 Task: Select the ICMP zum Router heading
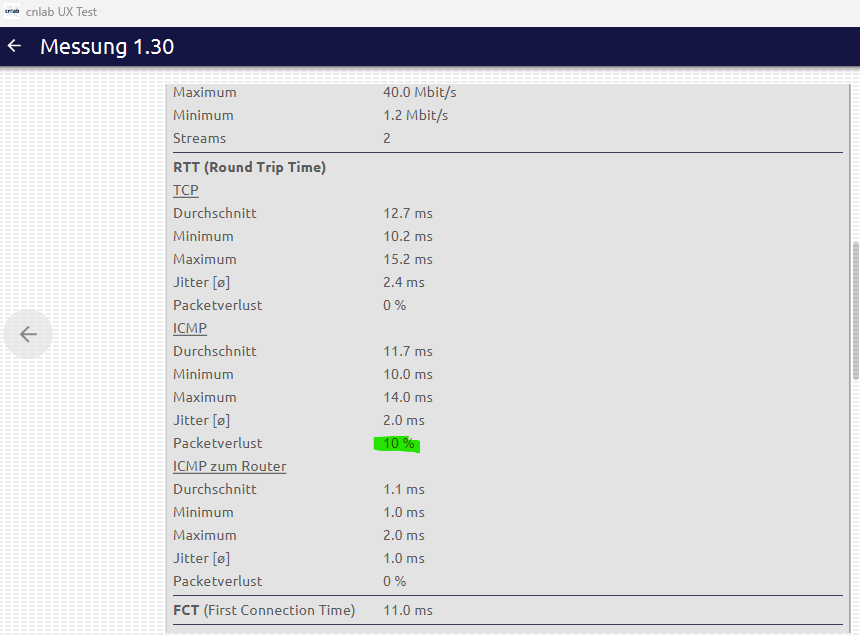(230, 466)
